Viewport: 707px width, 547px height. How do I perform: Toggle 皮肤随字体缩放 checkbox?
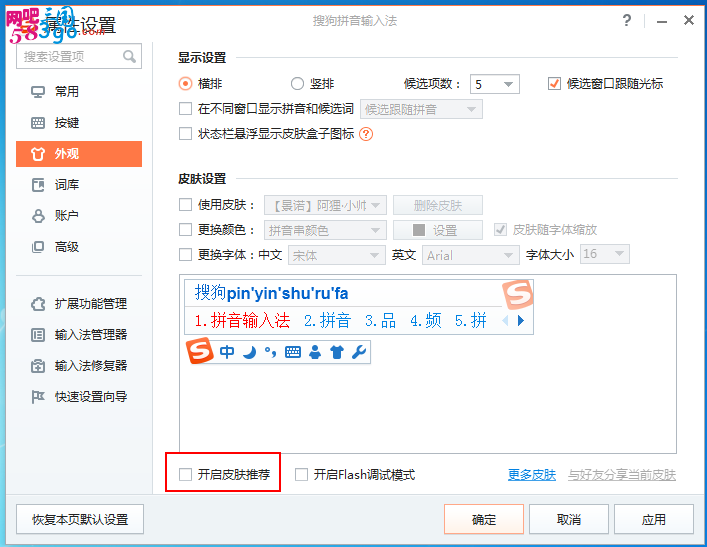500,230
